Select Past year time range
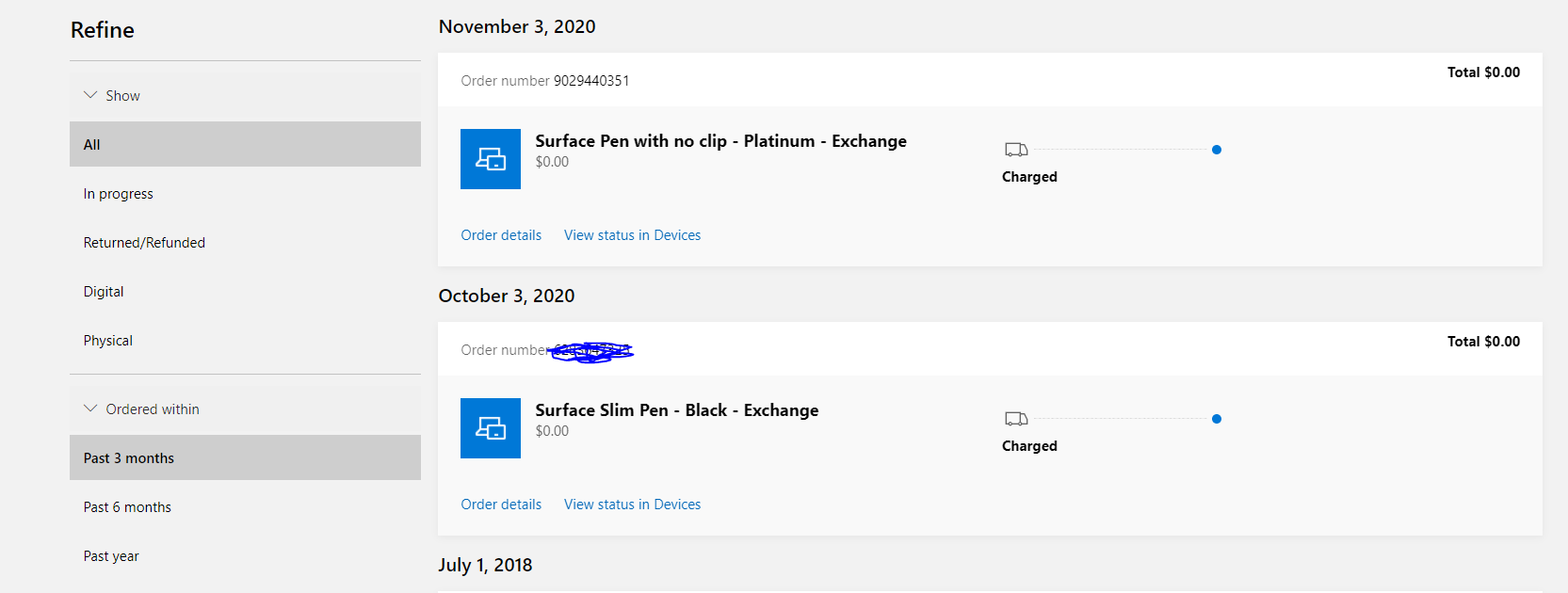This screenshot has width=1568, height=593. click(x=245, y=555)
